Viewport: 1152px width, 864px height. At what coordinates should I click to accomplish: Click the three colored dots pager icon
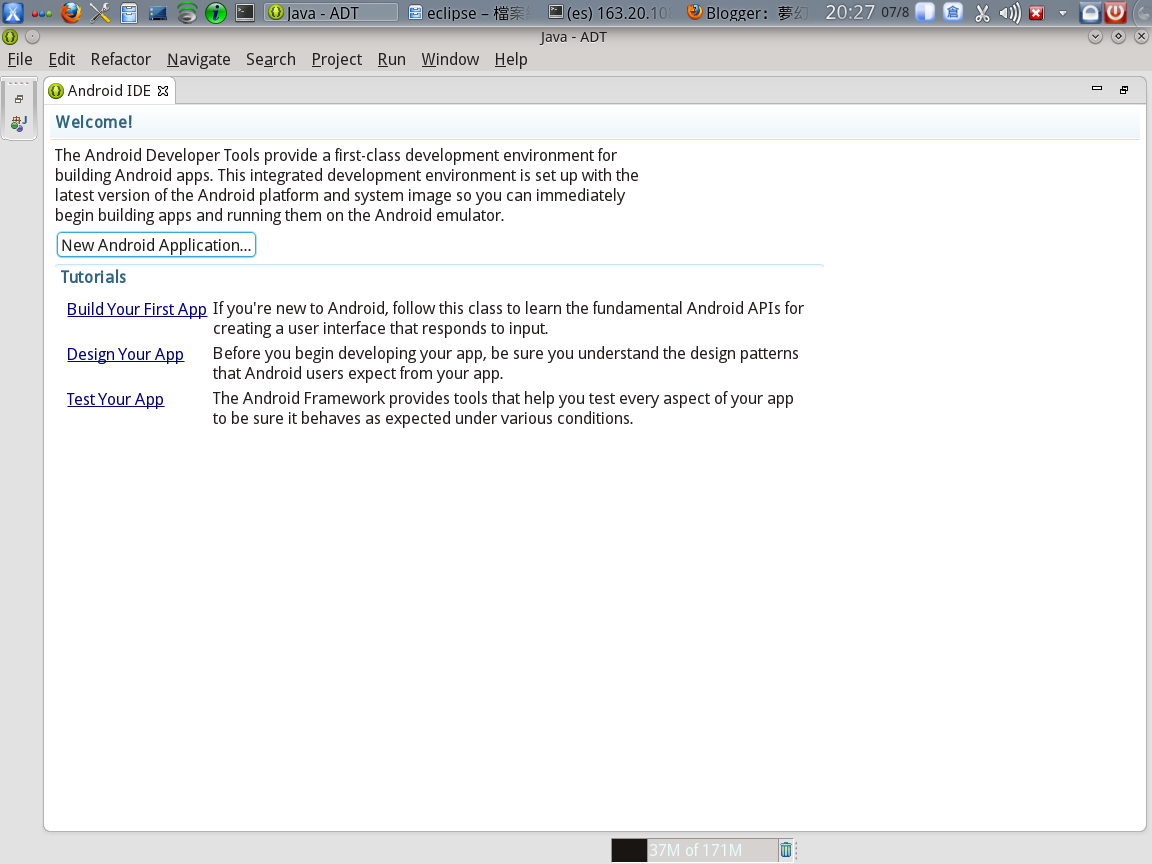click(42, 13)
